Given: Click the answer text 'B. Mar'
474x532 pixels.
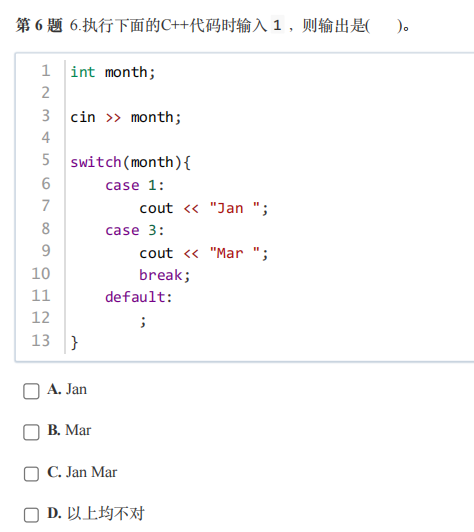Looking at the screenshot, I should click(69, 430).
